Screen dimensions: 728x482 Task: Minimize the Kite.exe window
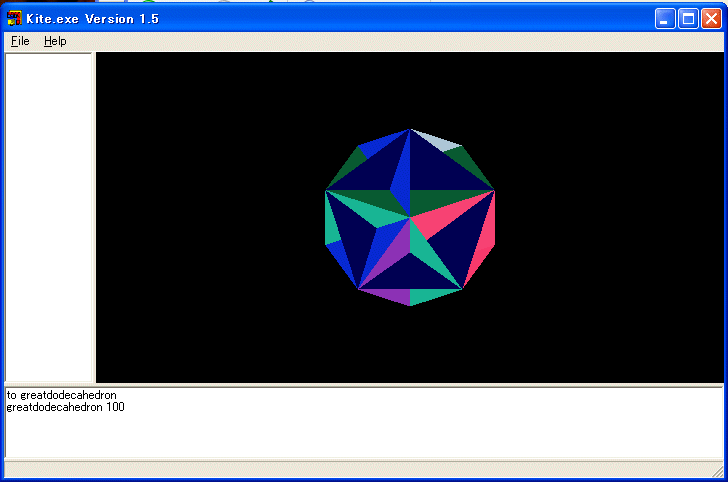coord(665,19)
